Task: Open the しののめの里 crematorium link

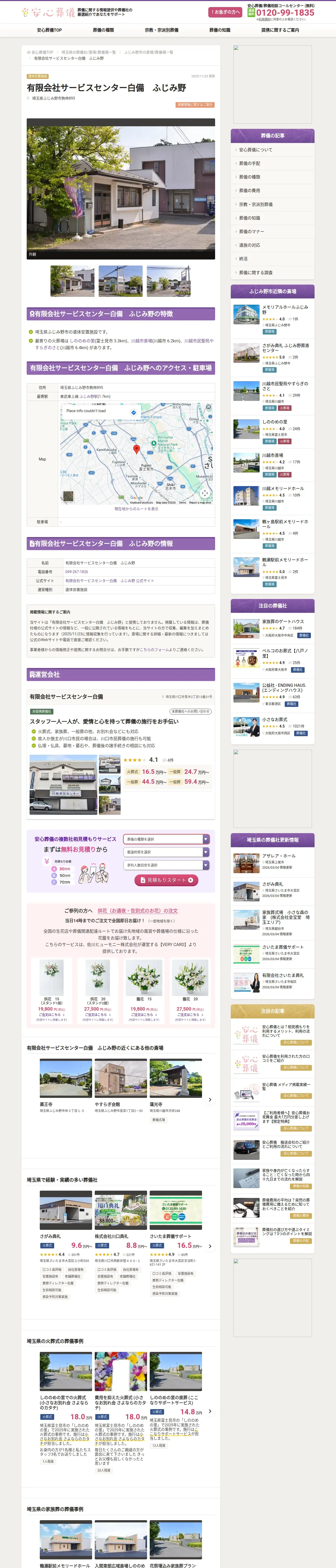Action: (83, 341)
